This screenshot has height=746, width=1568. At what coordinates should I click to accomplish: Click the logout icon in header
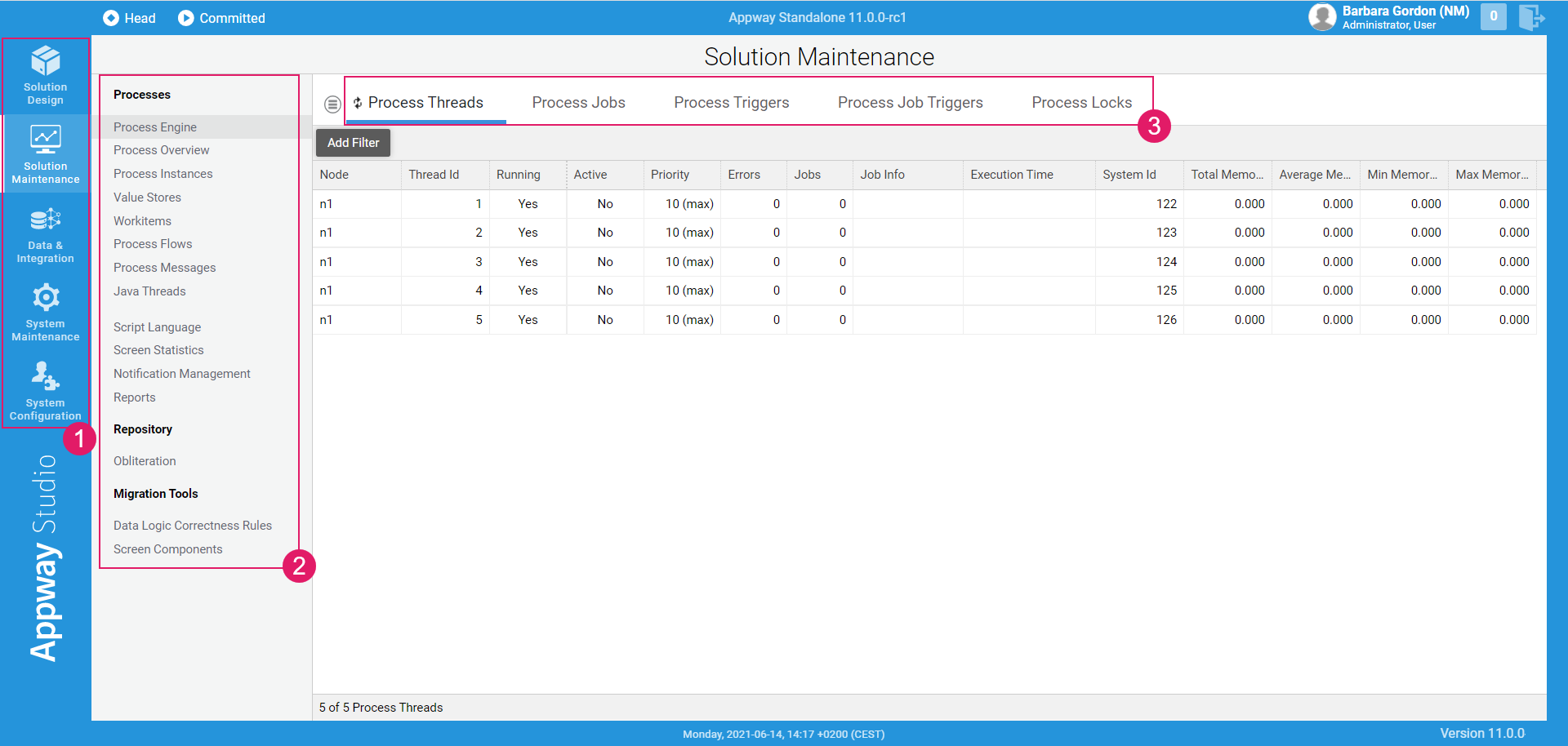point(1530,16)
